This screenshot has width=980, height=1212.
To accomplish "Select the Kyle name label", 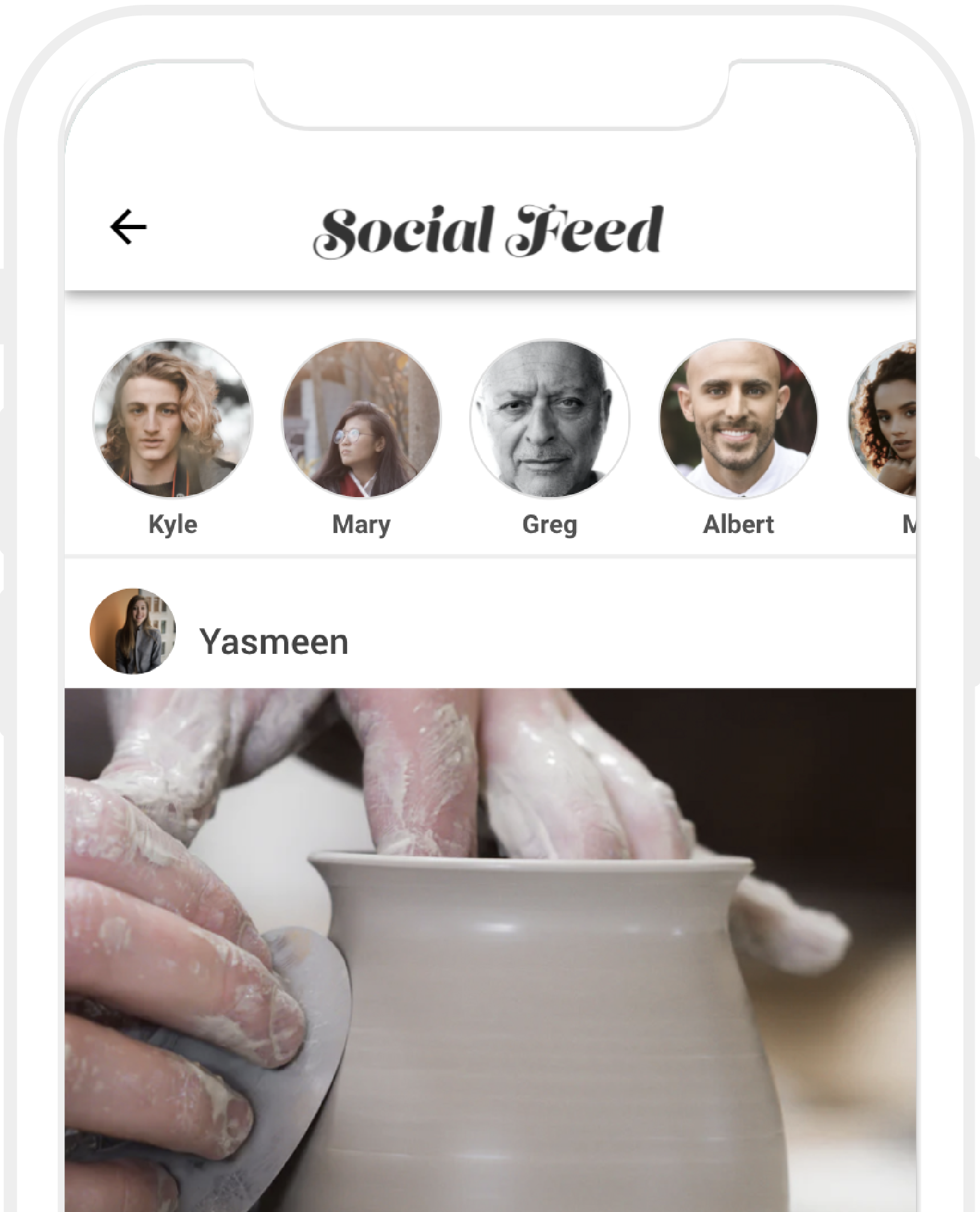I will 173,525.
